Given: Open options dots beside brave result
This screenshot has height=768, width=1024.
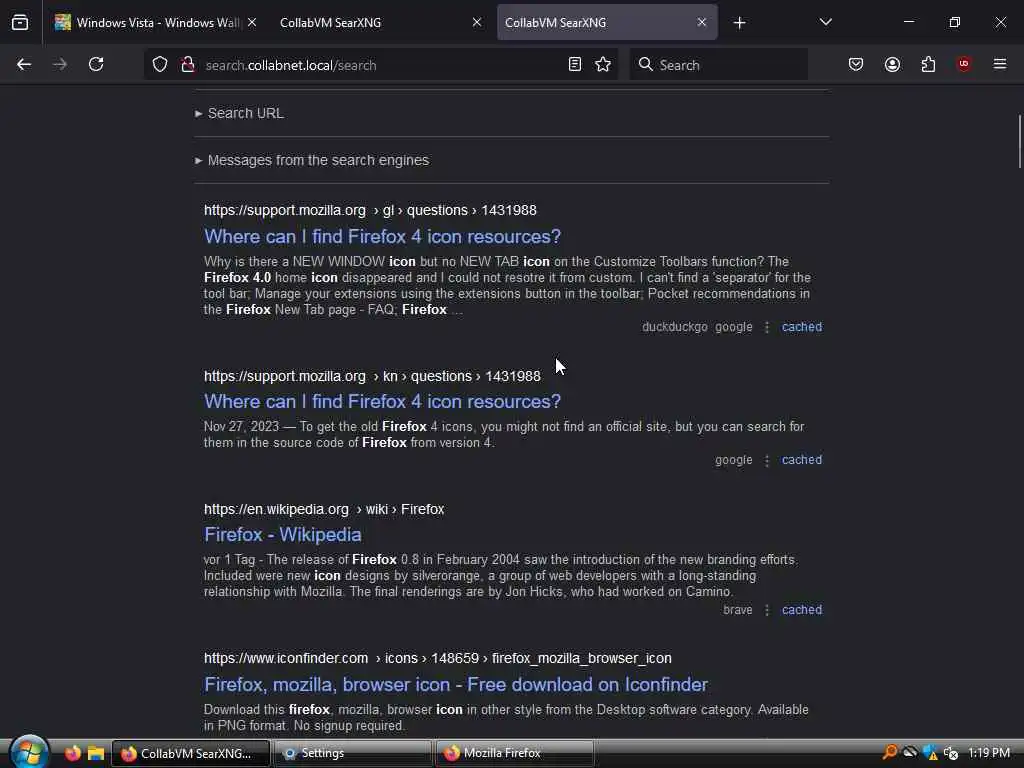Looking at the screenshot, I should click(x=767, y=610).
